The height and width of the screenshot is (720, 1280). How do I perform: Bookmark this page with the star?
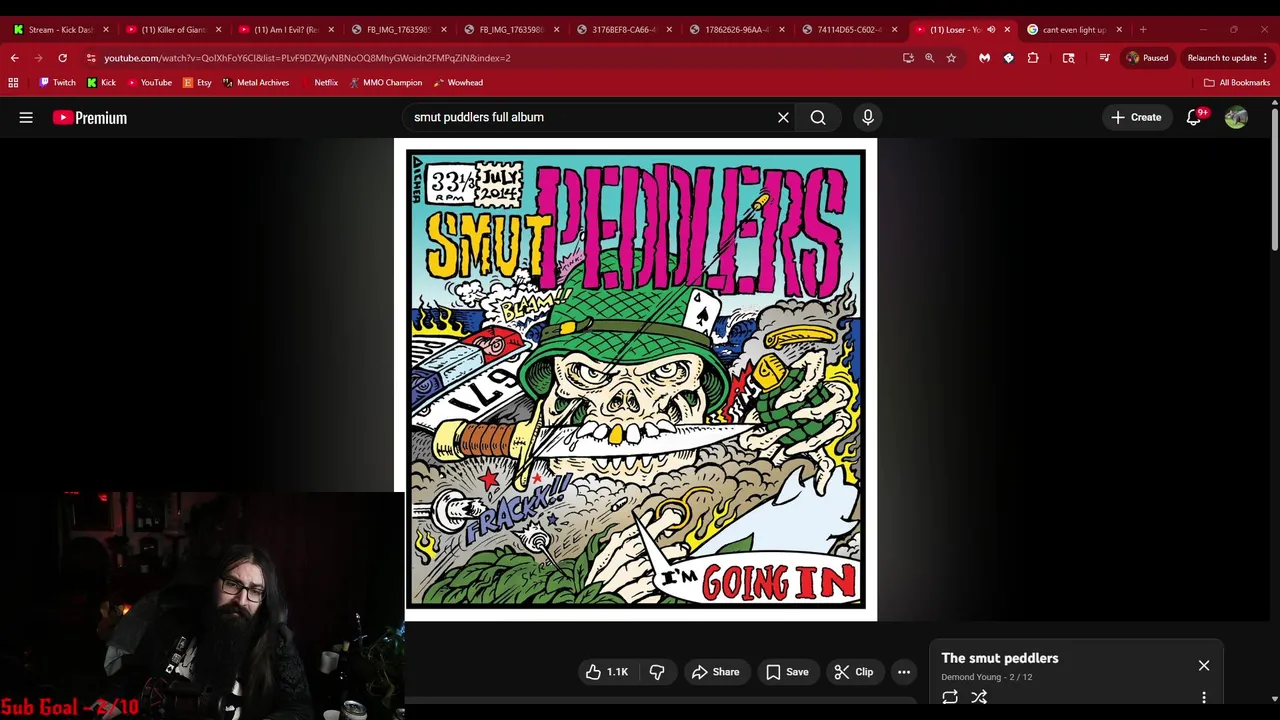click(x=951, y=58)
